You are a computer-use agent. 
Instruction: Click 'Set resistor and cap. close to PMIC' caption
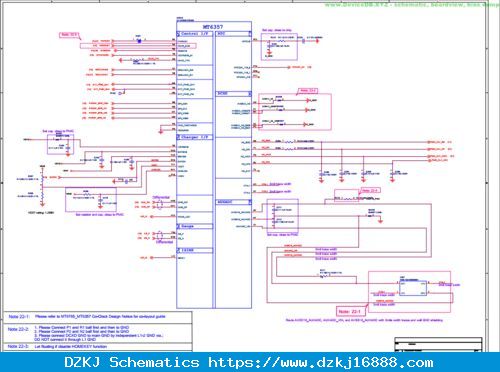point(99,215)
